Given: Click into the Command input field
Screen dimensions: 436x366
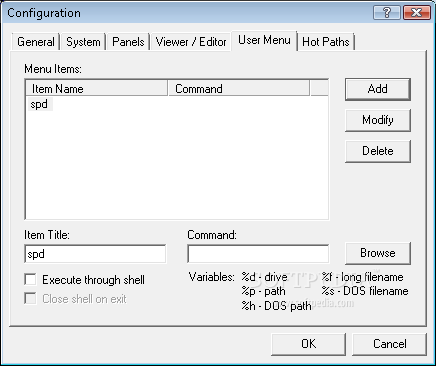Looking at the screenshot, I should (258, 254).
